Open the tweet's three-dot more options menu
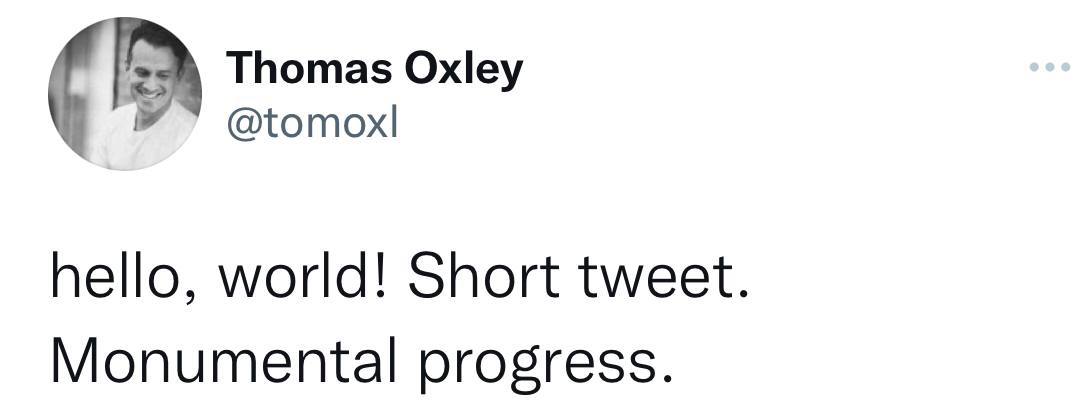 pyautogui.click(x=1051, y=68)
